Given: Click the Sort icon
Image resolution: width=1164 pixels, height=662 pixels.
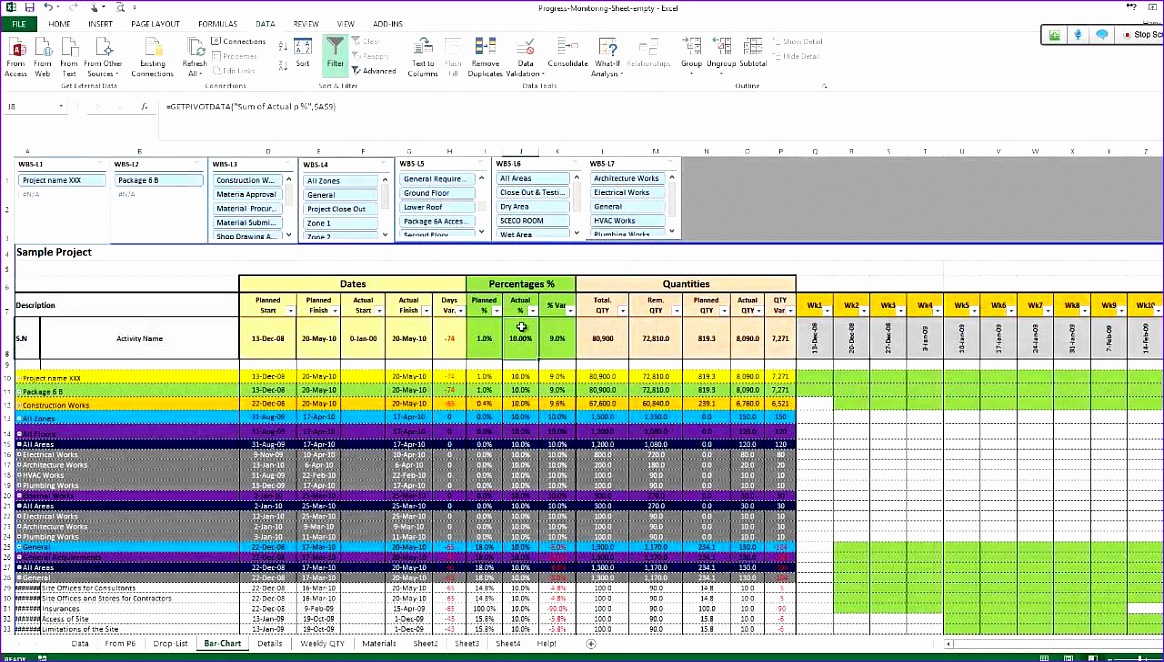Looking at the screenshot, I should tap(302, 53).
